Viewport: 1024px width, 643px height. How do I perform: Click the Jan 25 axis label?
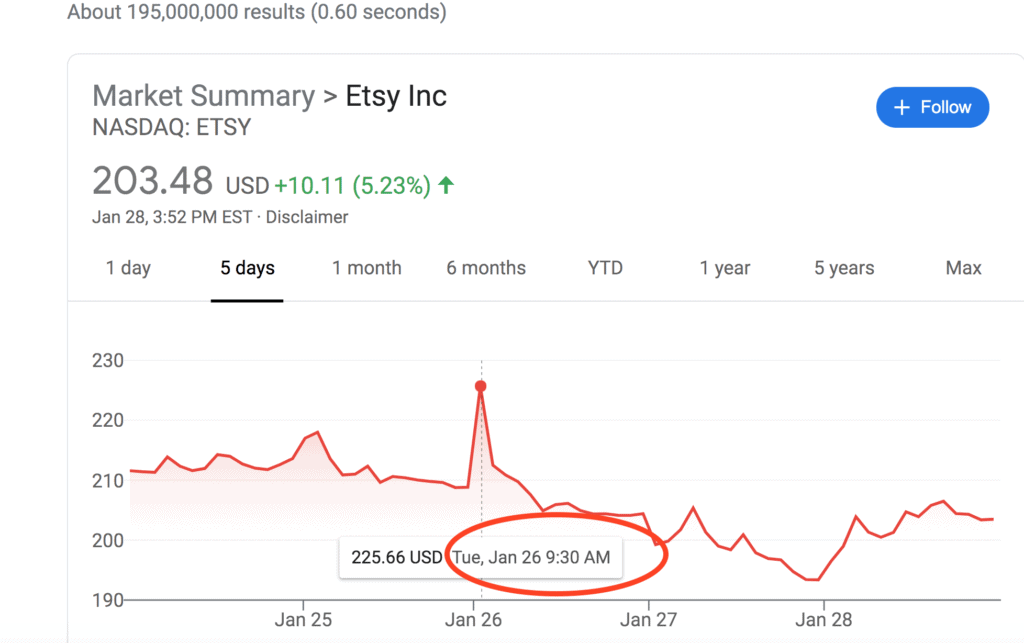coord(303,620)
